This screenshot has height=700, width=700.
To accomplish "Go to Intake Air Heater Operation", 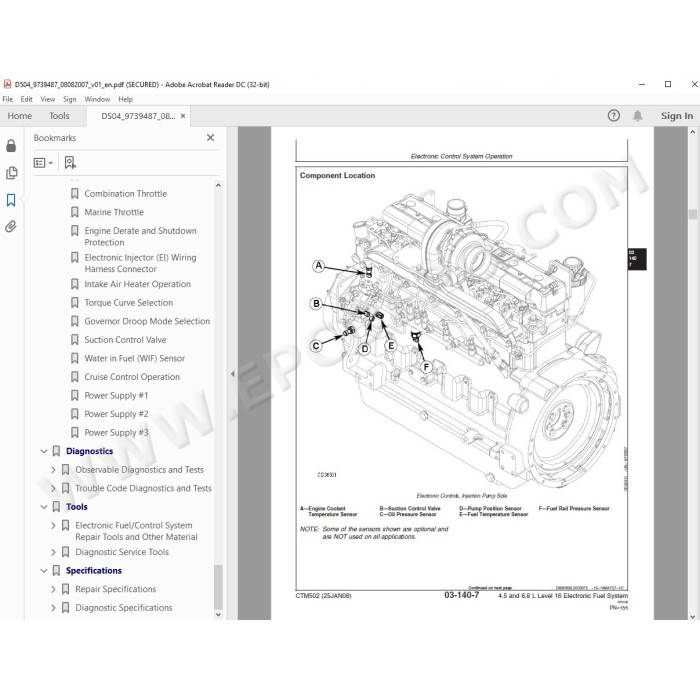I will [x=138, y=284].
